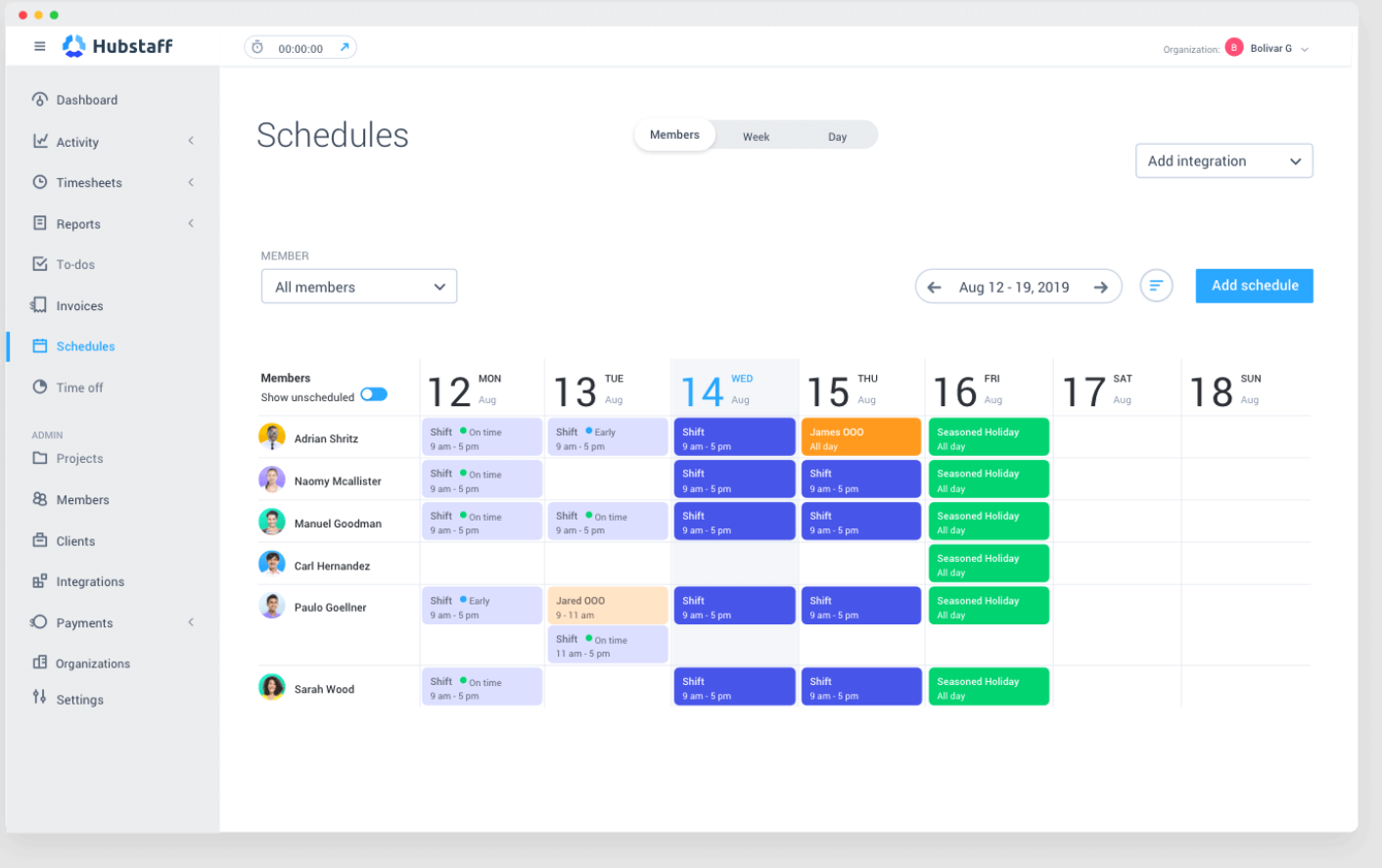This screenshot has width=1382, height=868.
Task: Expand the Timesheets submenu chevron
Action: pyautogui.click(x=191, y=182)
